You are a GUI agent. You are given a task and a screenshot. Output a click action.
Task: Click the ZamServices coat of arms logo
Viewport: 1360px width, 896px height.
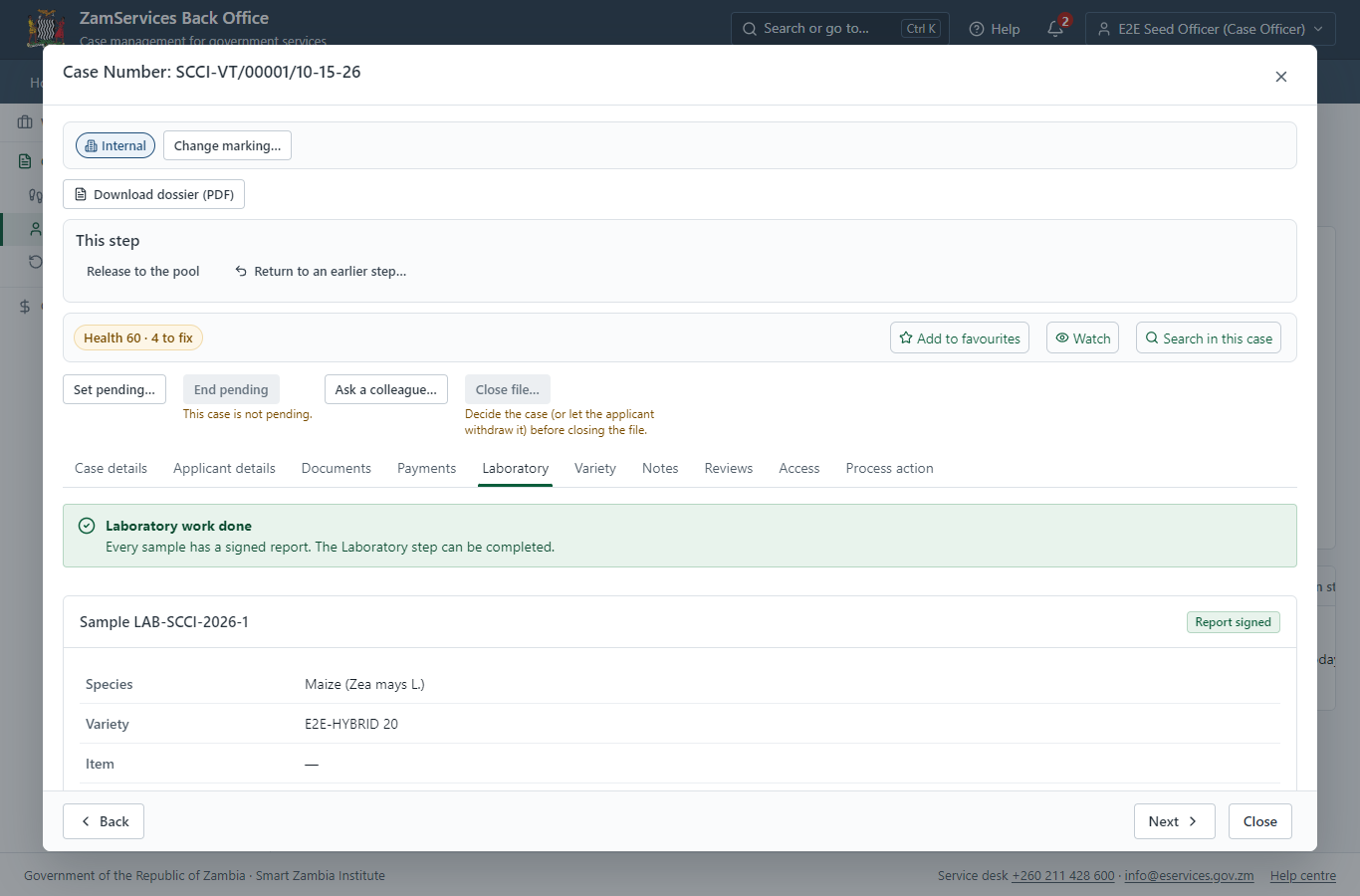[x=45, y=28]
